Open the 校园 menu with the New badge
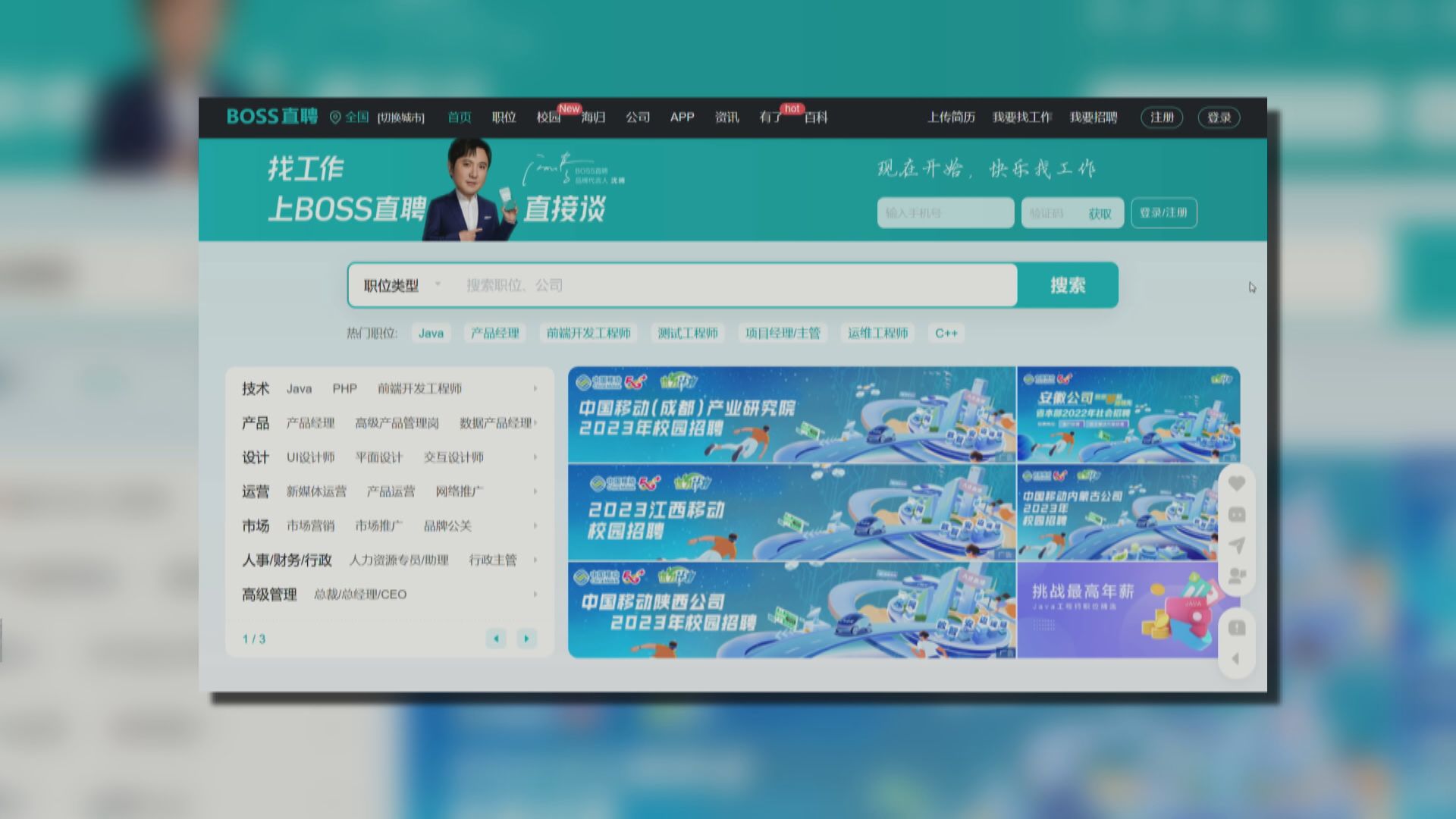The image size is (1456, 819). click(x=548, y=118)
